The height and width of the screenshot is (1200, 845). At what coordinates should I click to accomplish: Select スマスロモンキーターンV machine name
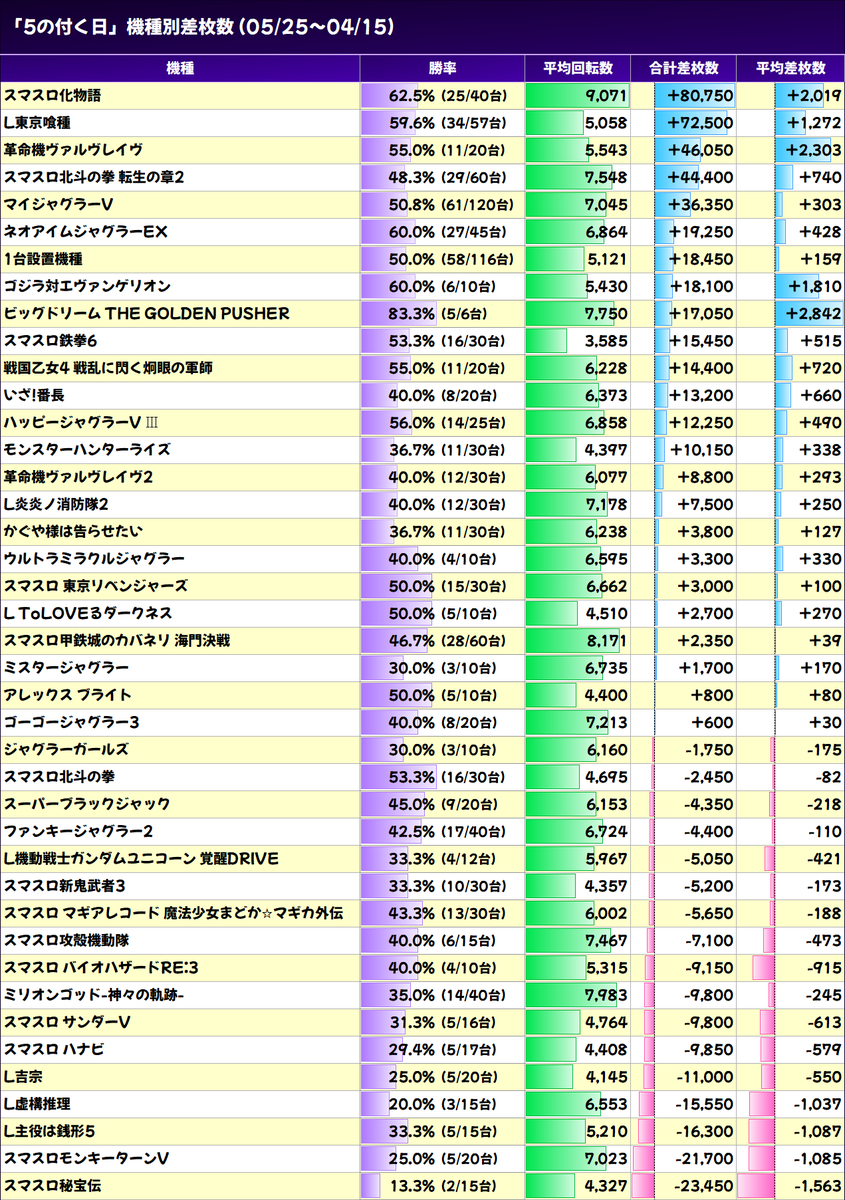[x=86, y=1159]
